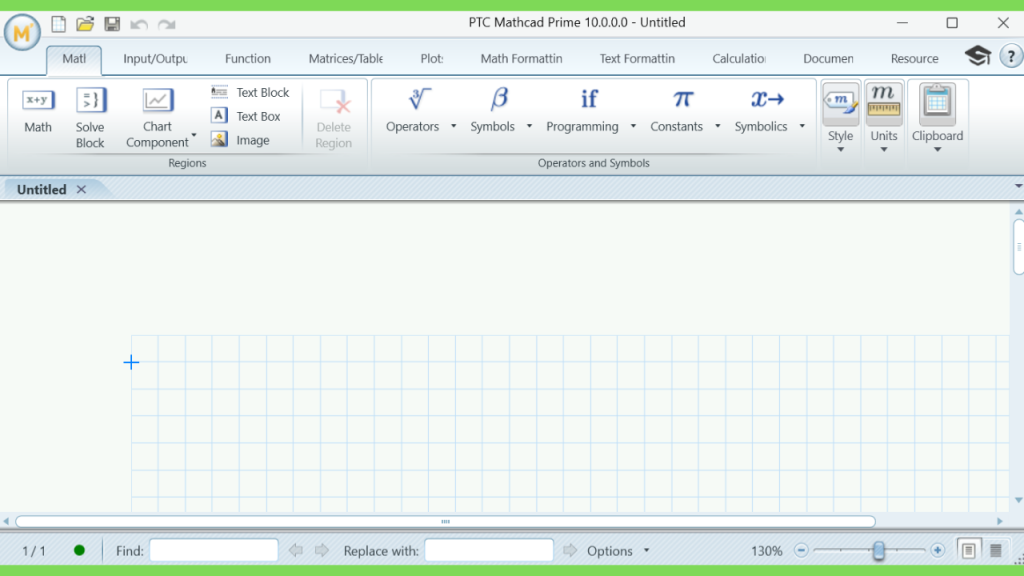Viewport: 1024px width, 576px height.
Task: Click the undo arrow in the toolbar
Action: pyautogui.click(x=138, y=25)
